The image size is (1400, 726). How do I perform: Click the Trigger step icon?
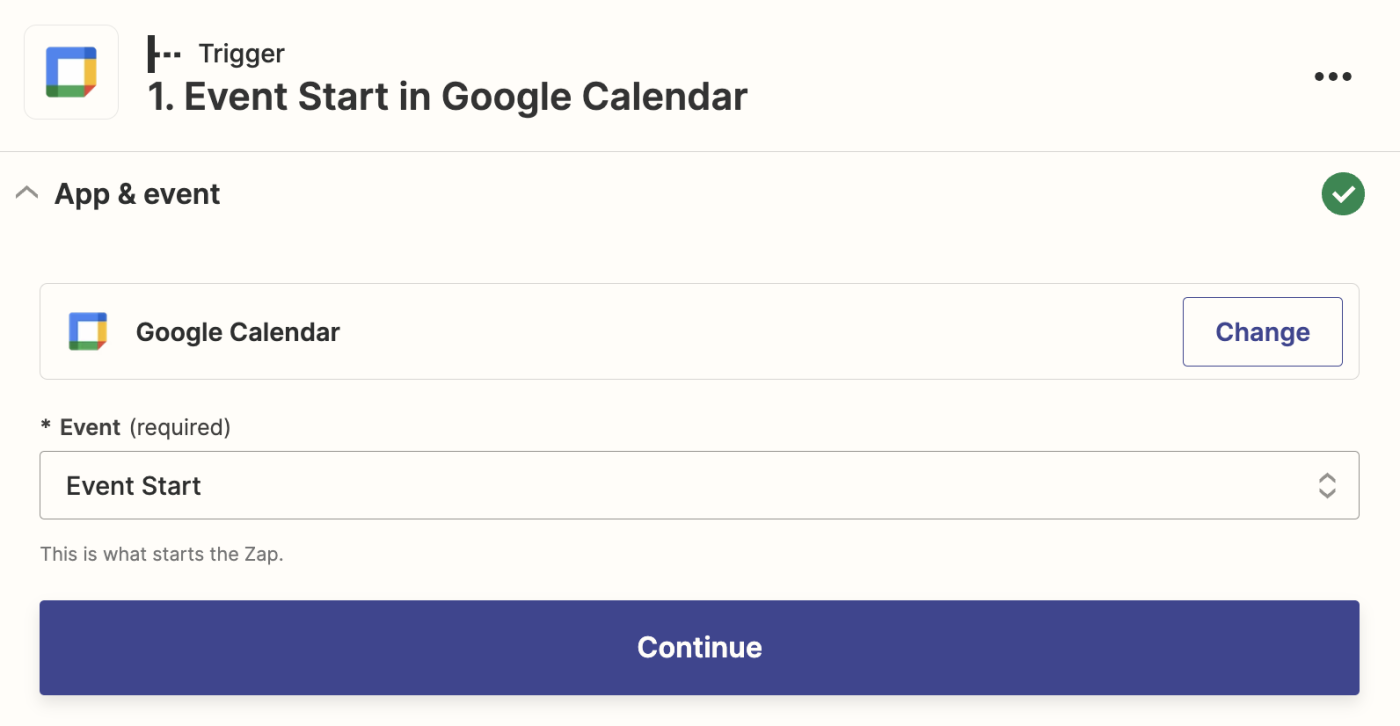pyautogui.click(x=164, y=54)
